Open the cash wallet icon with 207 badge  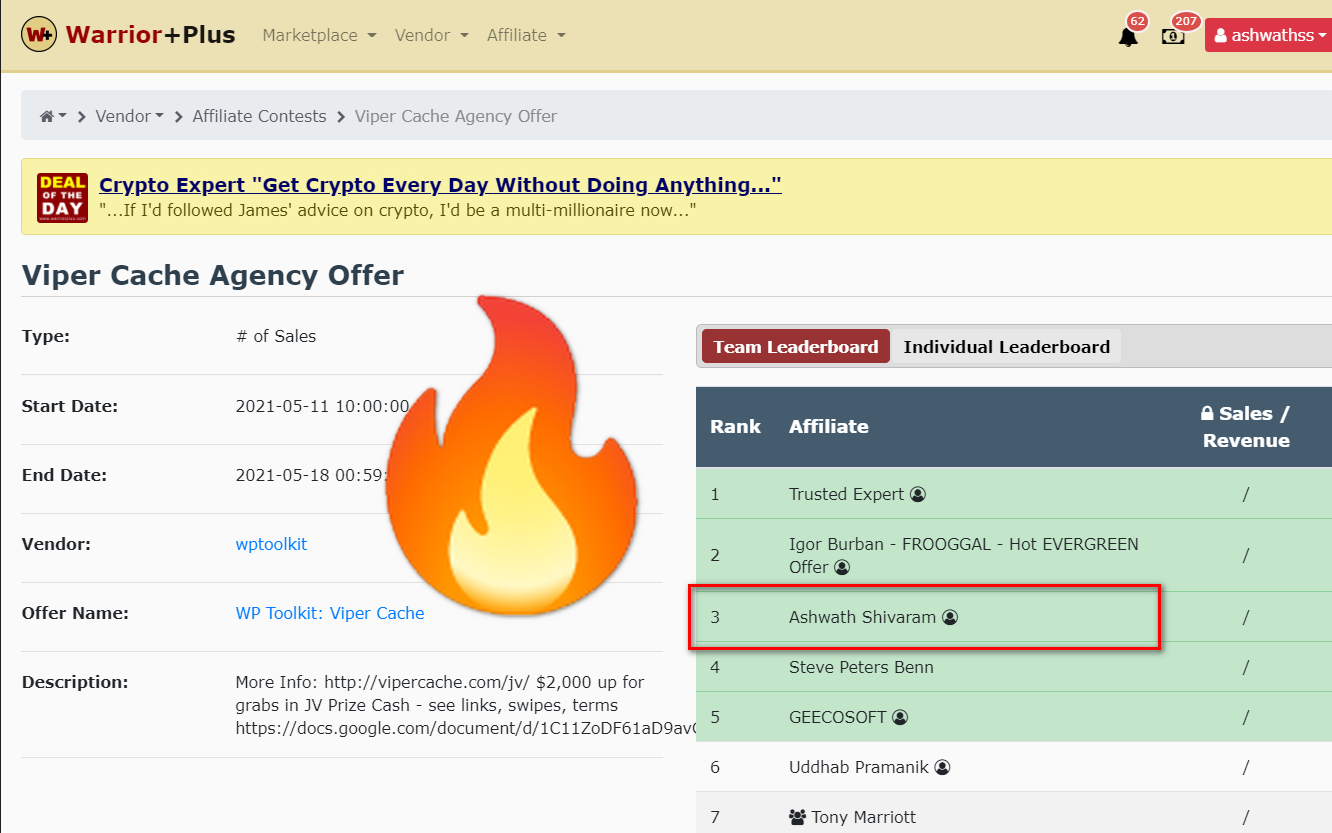coord(1173,37)
